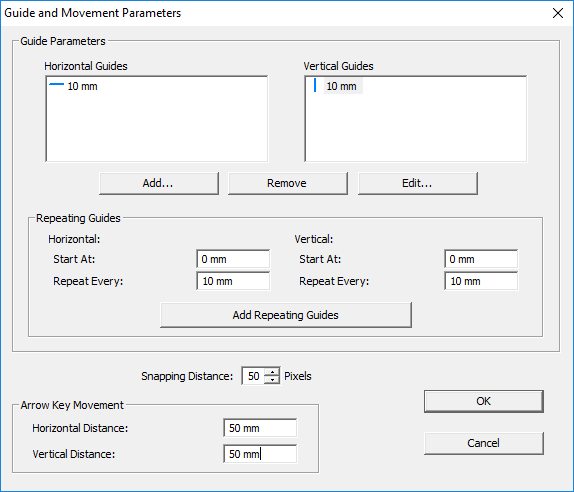574x492 pixels.
Task: Click the Snapping Distance value box
Action: coord(253,376)
